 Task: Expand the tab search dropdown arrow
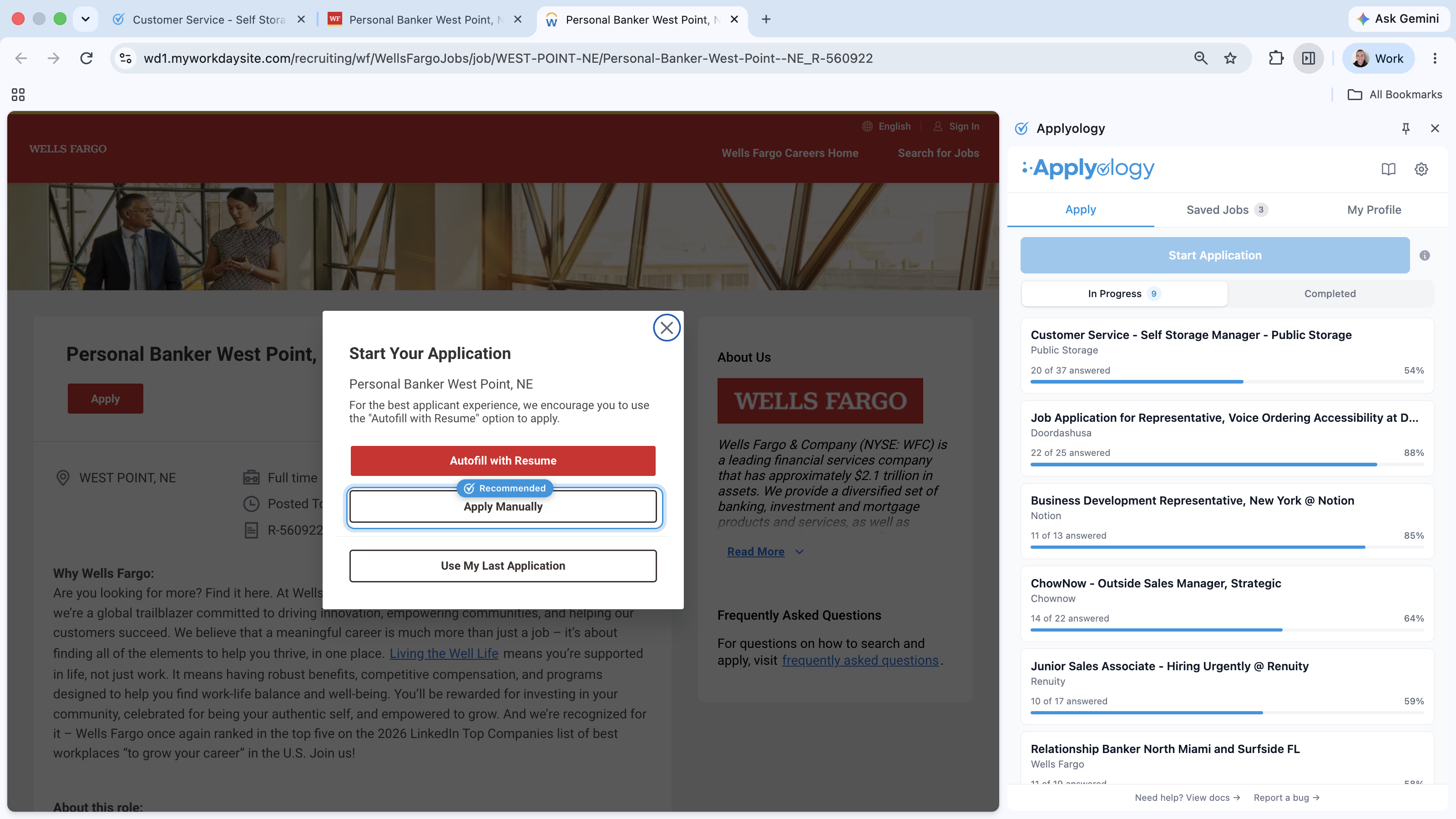(86, 19)
